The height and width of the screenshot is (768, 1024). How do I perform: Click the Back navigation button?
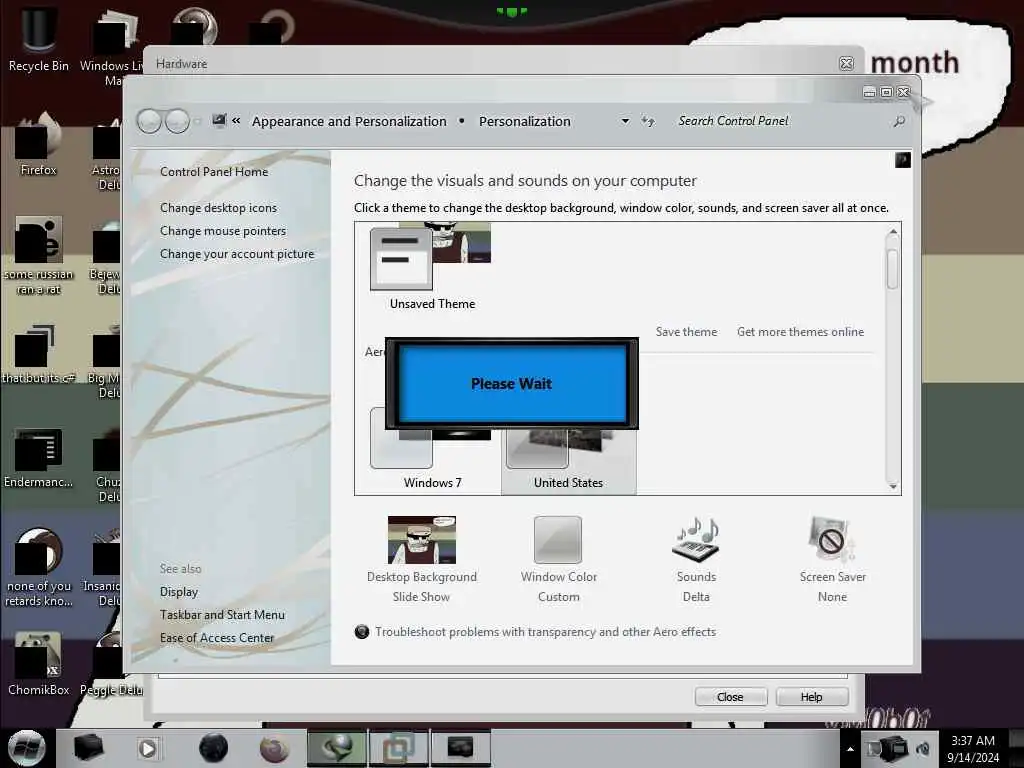click(150, 121)
